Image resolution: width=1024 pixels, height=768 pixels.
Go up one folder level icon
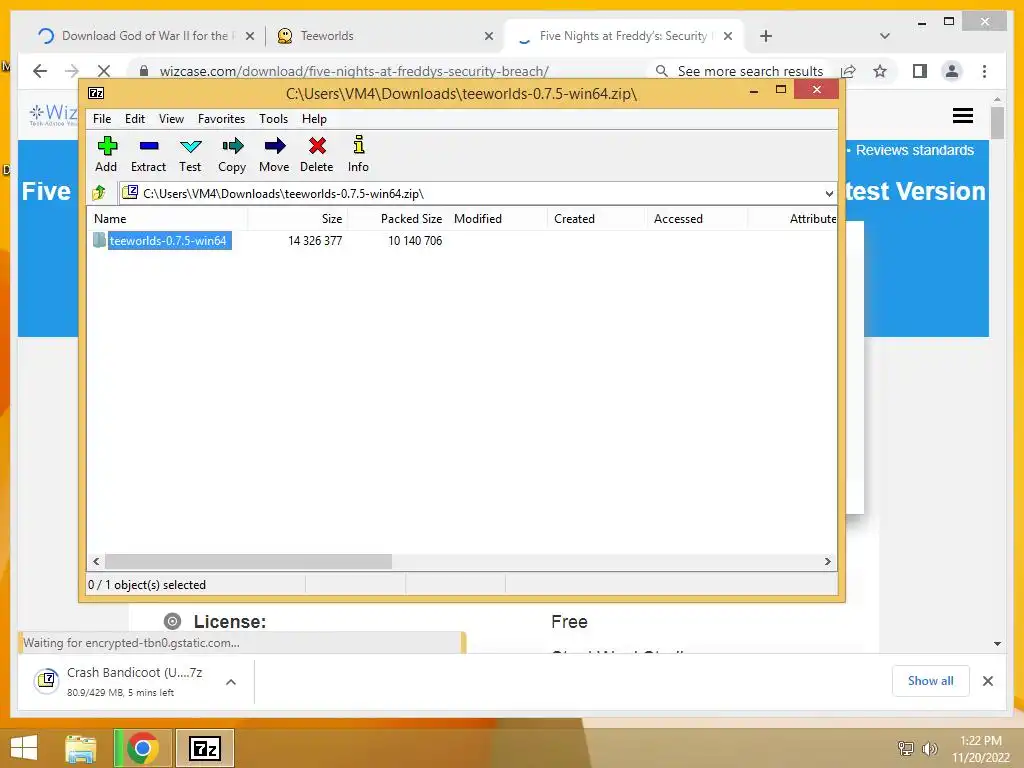99,193
